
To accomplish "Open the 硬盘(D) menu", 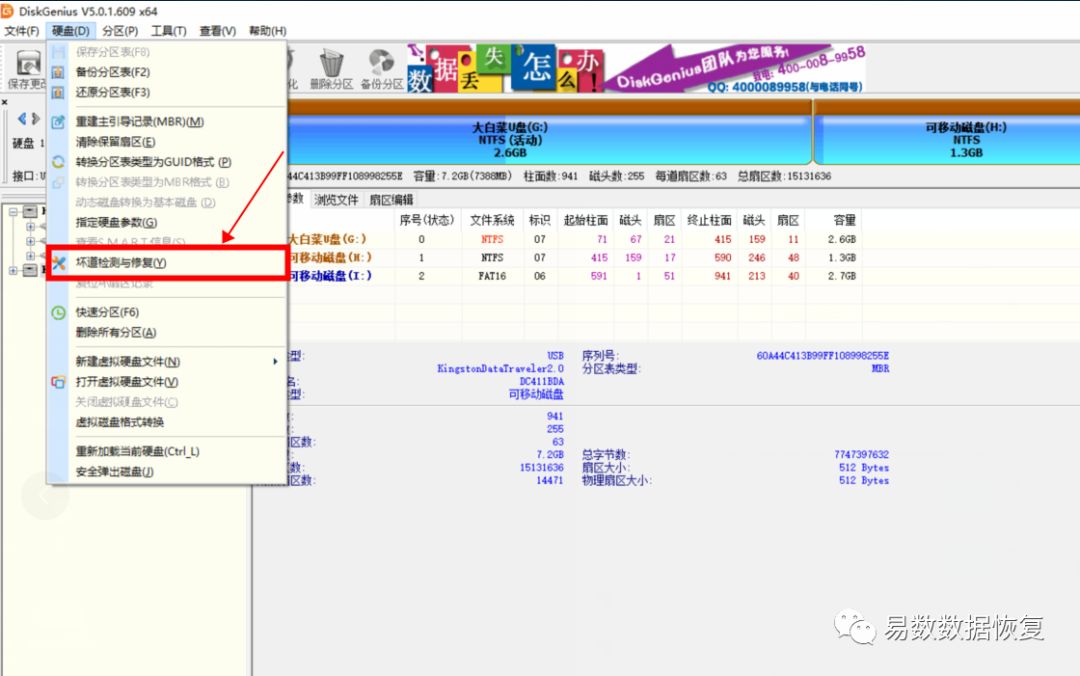I will pos(70,31).
